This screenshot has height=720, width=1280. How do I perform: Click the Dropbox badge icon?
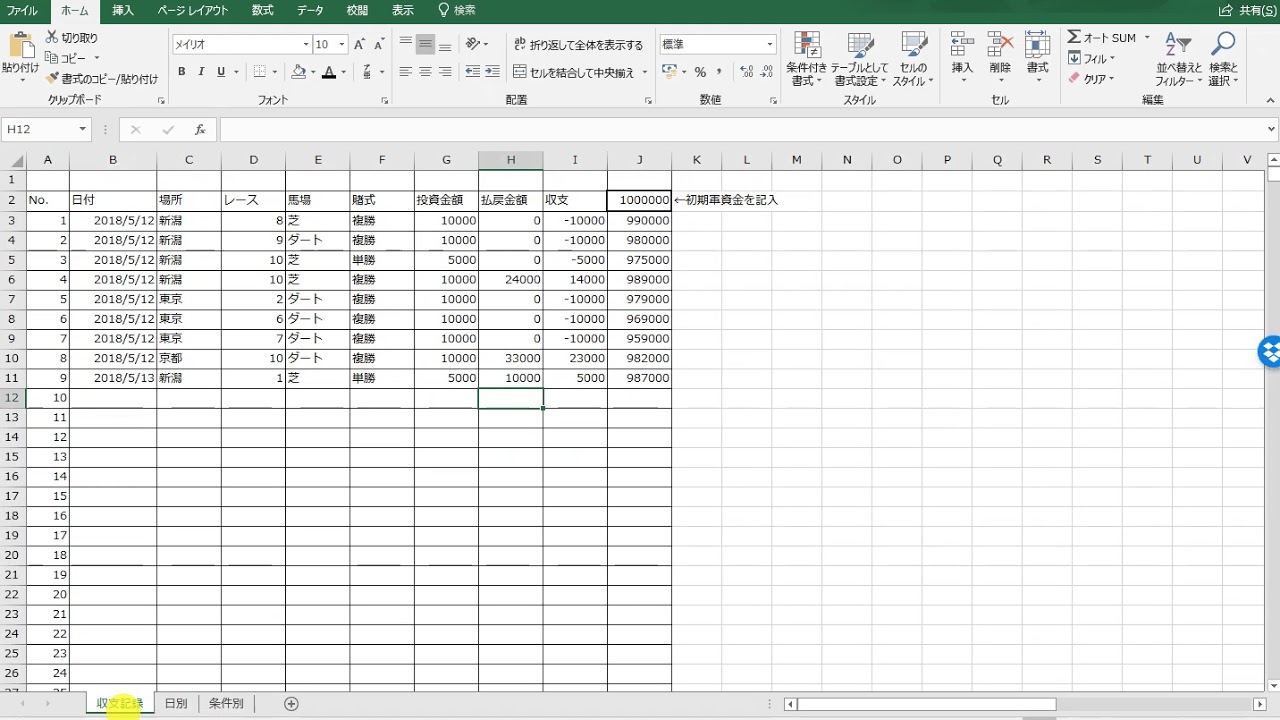1270,352
